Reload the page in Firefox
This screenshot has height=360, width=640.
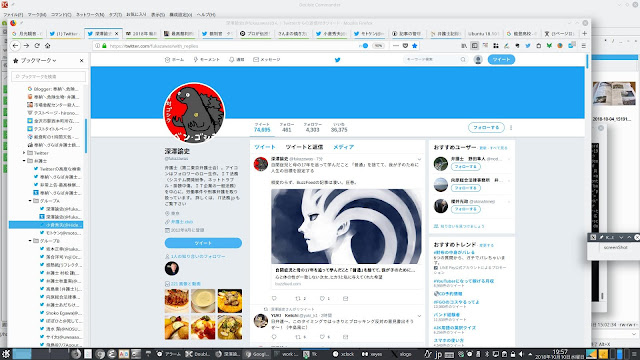pos(37,46)
